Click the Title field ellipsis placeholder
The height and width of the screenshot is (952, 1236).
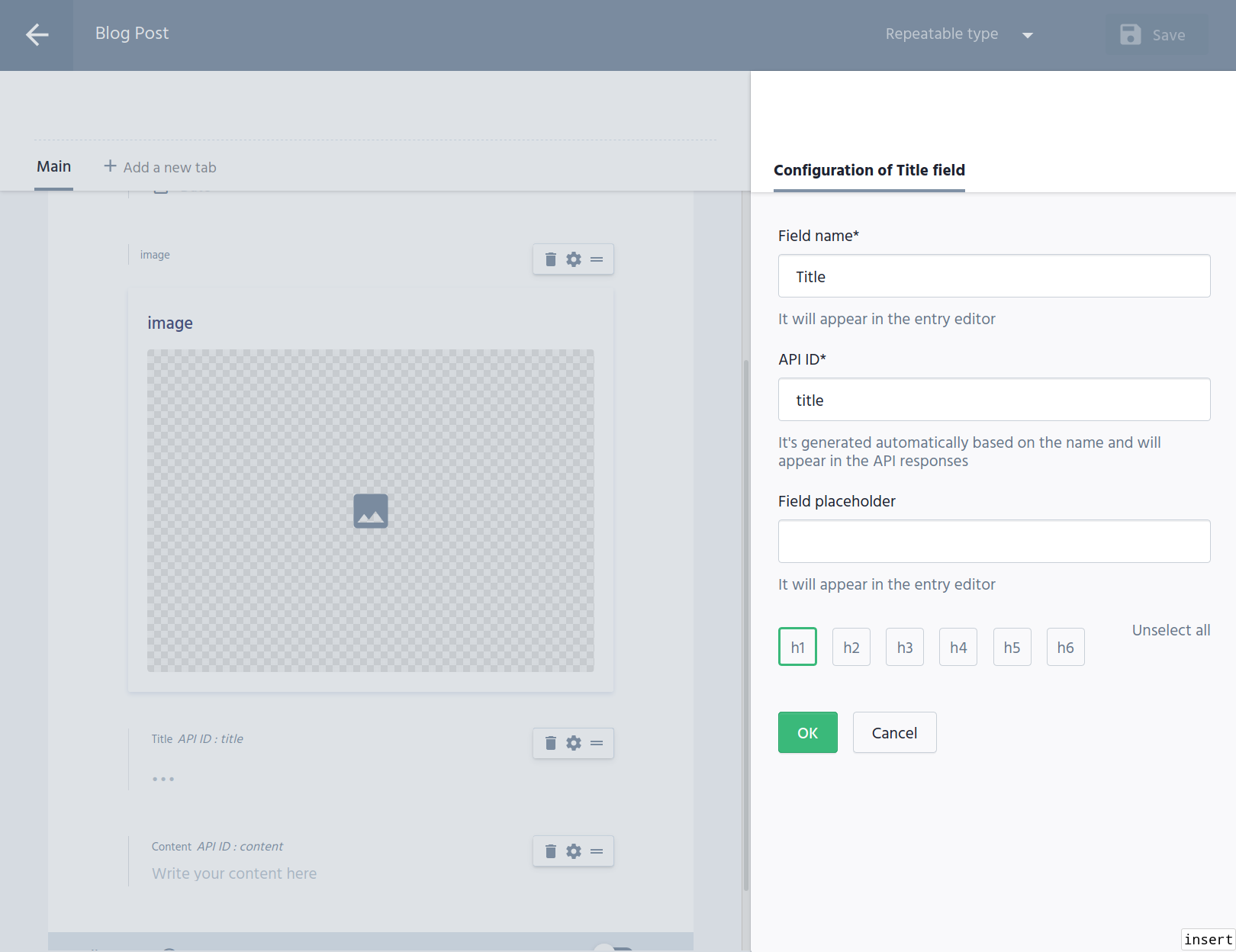tap(163, 779)
